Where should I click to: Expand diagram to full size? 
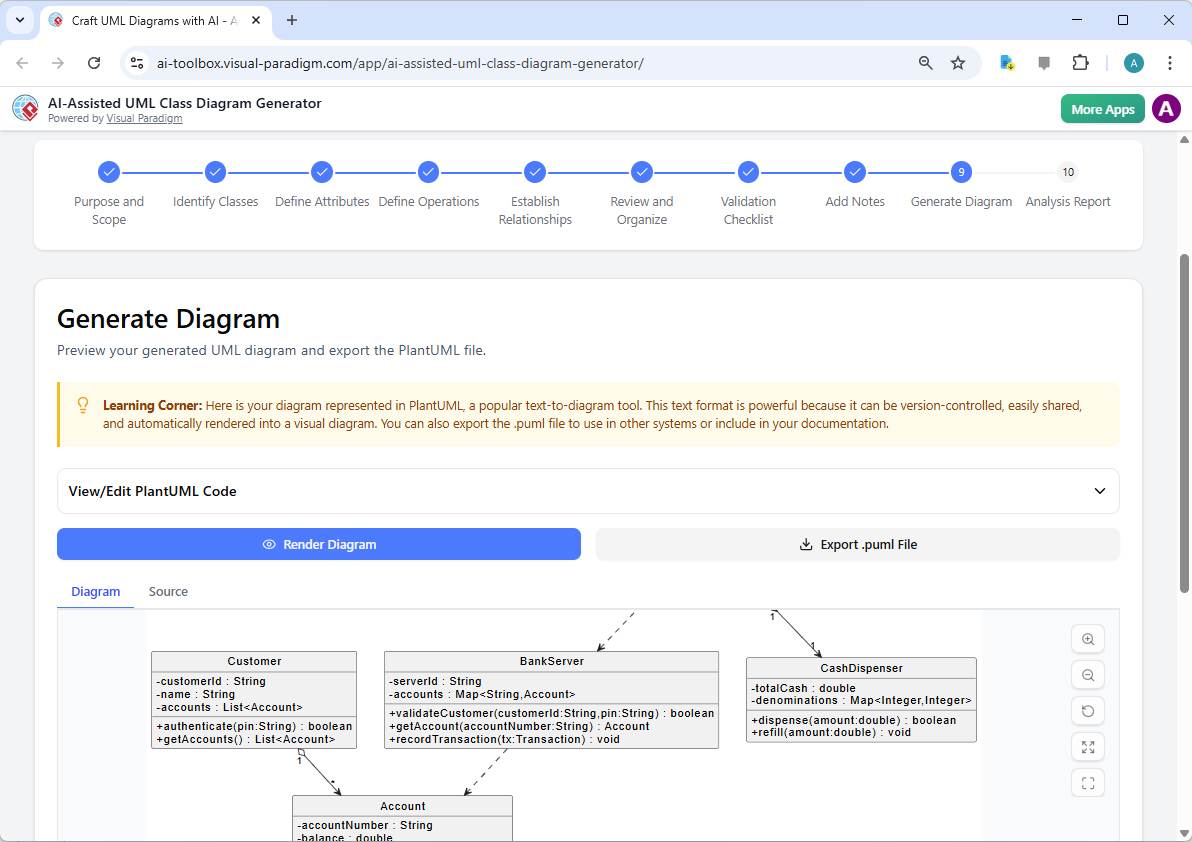click(x=1088, y=747)
